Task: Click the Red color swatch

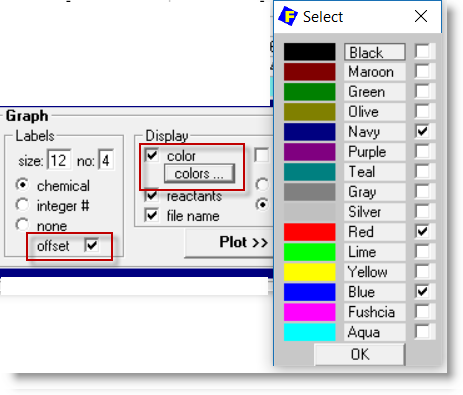Action: [x=309, y=232]
